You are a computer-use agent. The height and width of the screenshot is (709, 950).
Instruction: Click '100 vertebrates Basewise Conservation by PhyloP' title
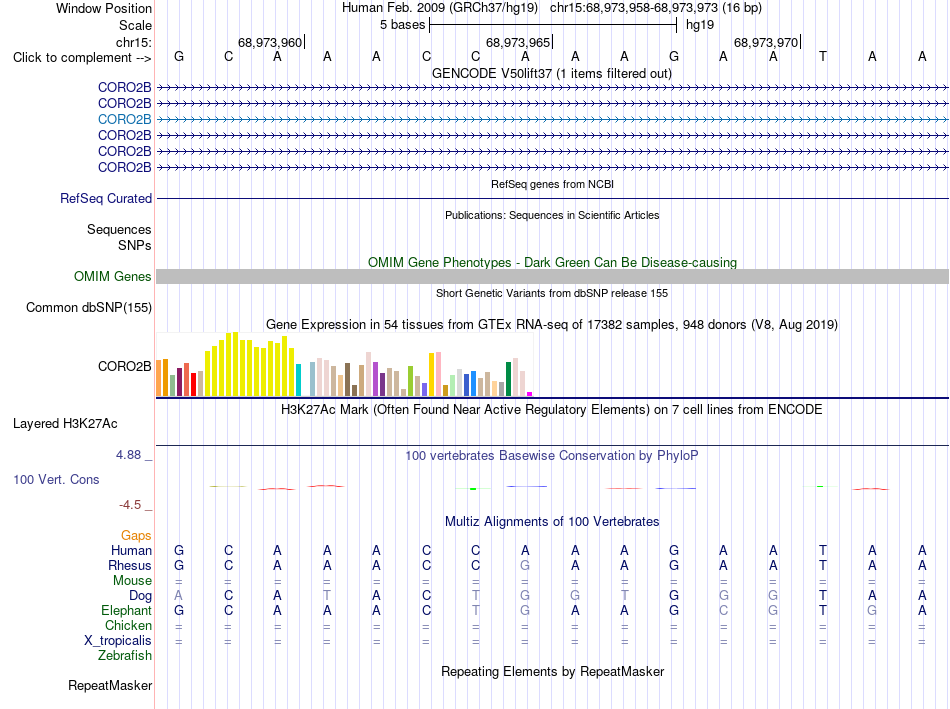click(552, 456)
